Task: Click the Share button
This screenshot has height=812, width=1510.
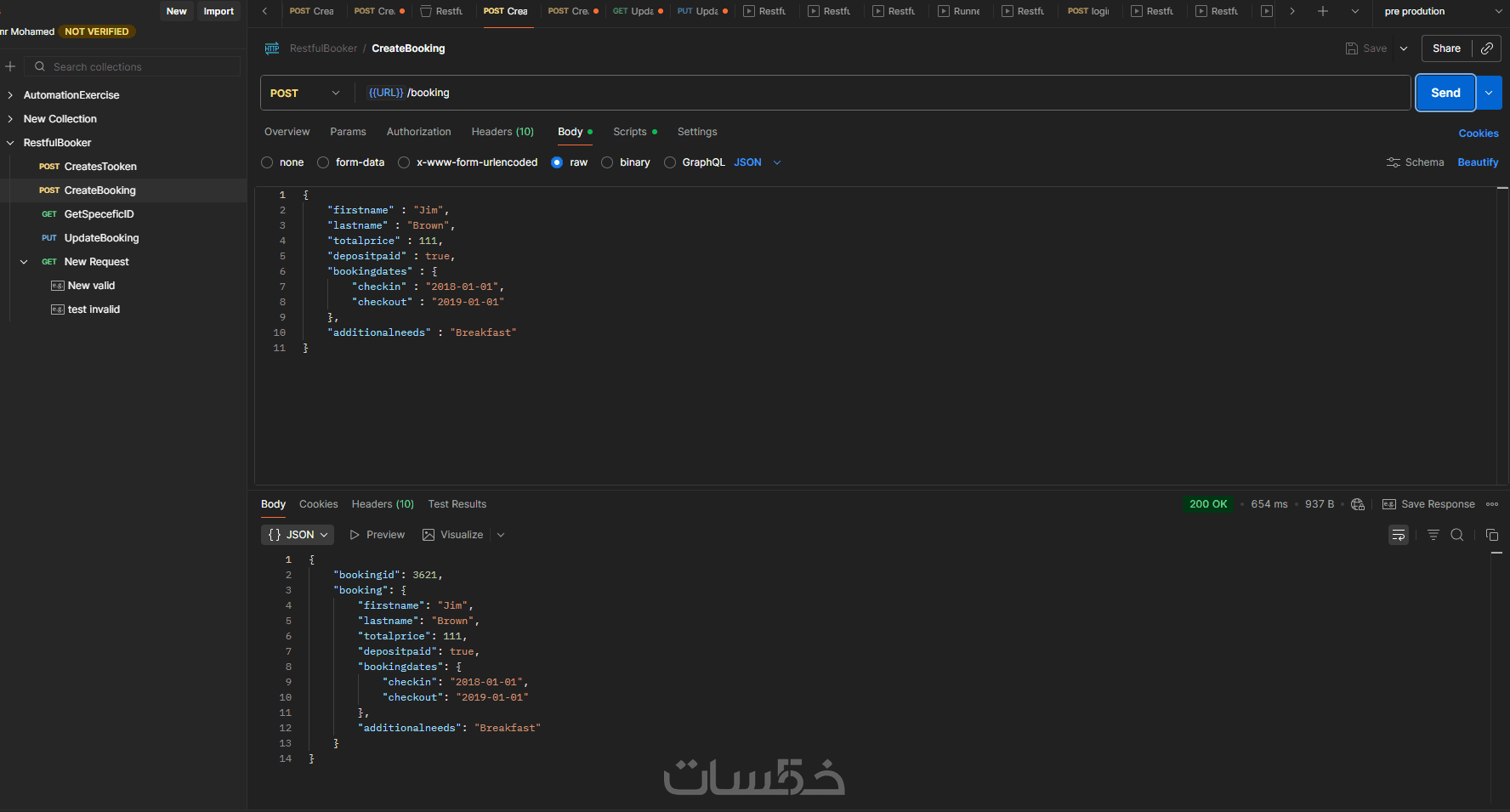Action: point(1446,48)
